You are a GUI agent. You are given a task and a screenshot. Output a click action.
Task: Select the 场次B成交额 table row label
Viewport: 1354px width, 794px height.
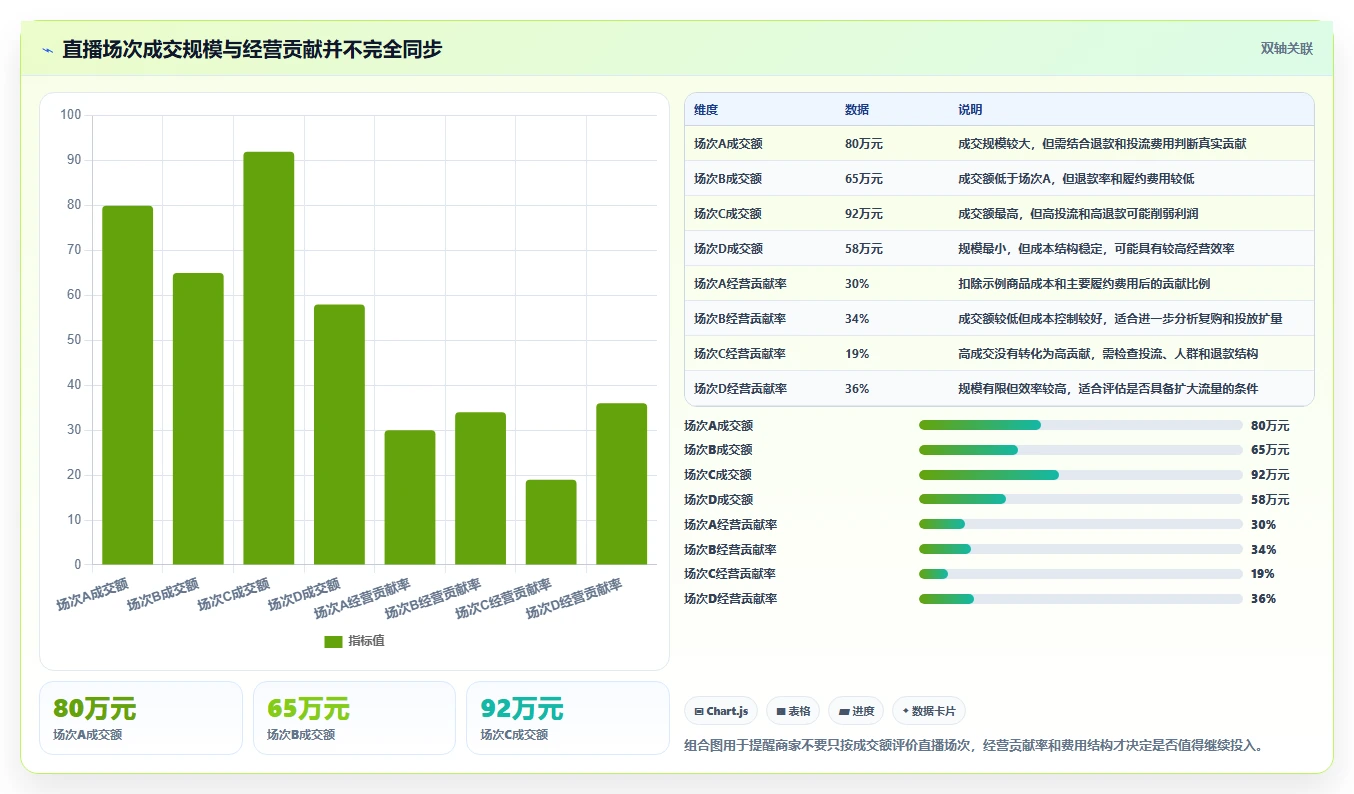point(728,179)
